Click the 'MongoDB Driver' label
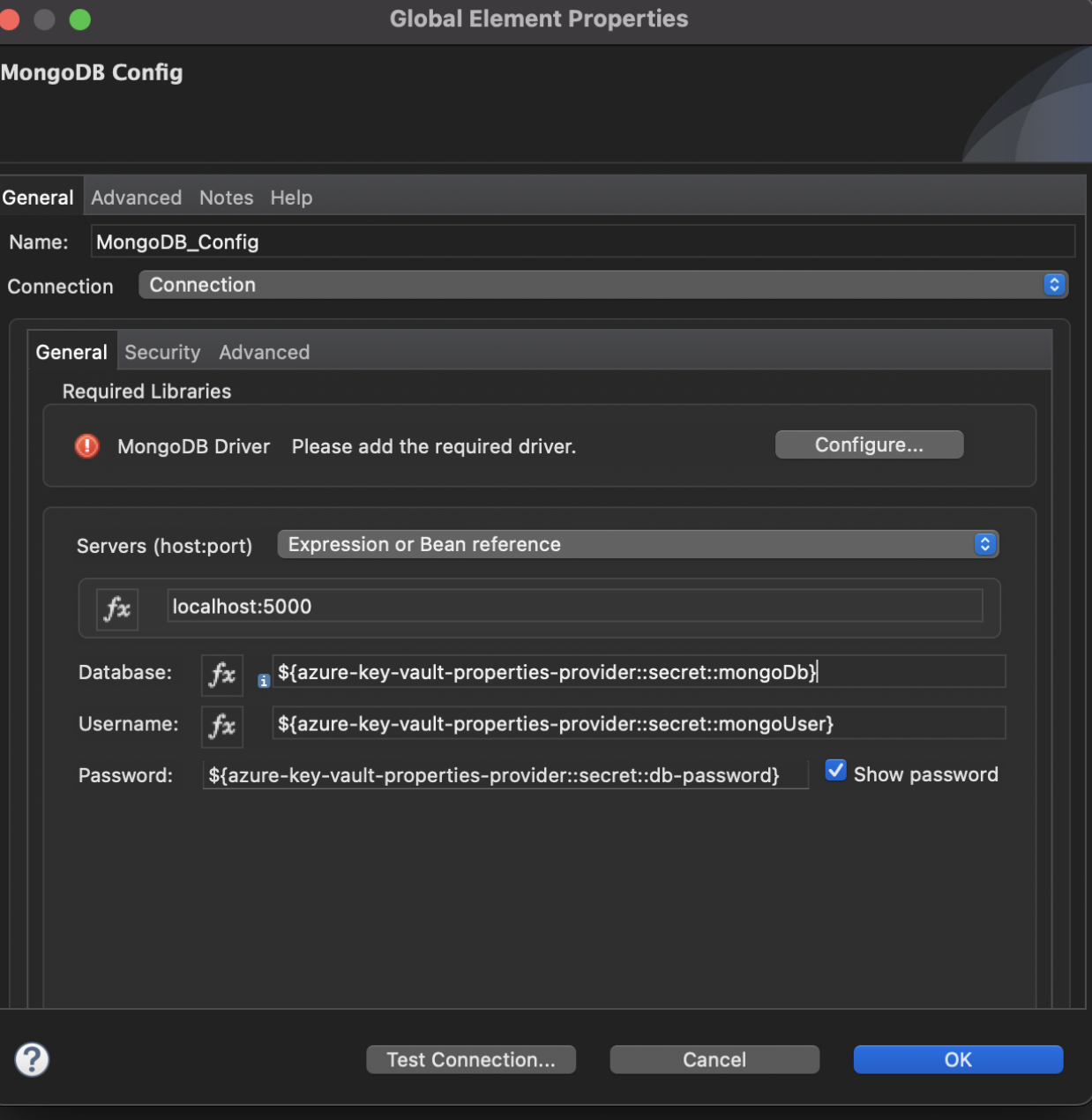The height and width of the screenshot is (1120, 1092). tap(194, 446)
